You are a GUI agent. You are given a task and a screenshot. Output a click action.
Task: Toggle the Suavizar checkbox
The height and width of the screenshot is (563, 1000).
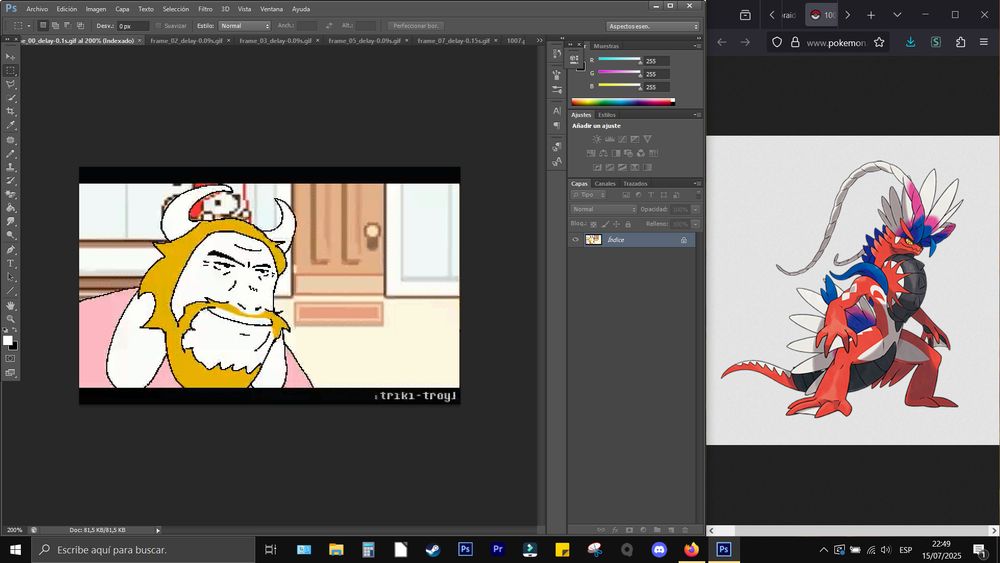(x=158, y=26)
